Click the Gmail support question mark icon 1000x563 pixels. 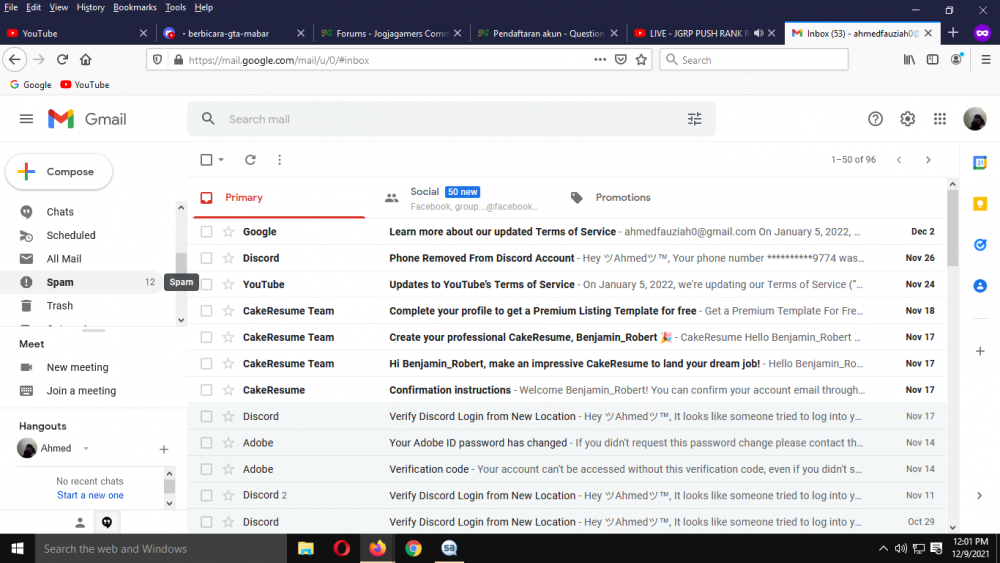[875, 119]
